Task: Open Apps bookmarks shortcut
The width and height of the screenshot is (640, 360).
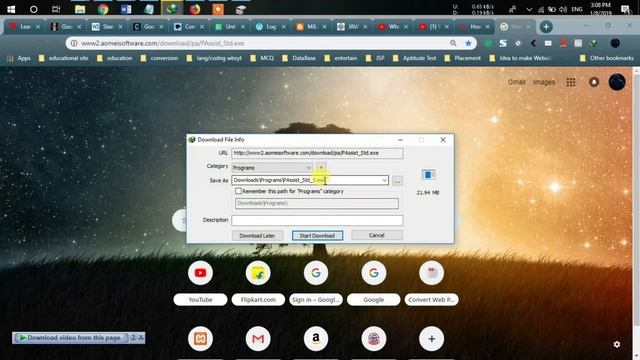Action: point(19,58)
